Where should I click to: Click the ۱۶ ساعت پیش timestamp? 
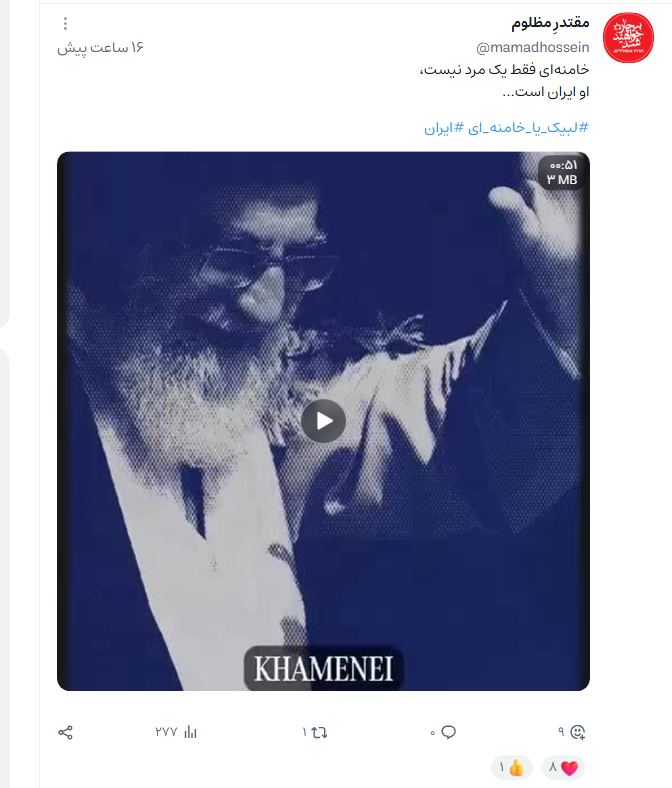[x=101, y=48]
